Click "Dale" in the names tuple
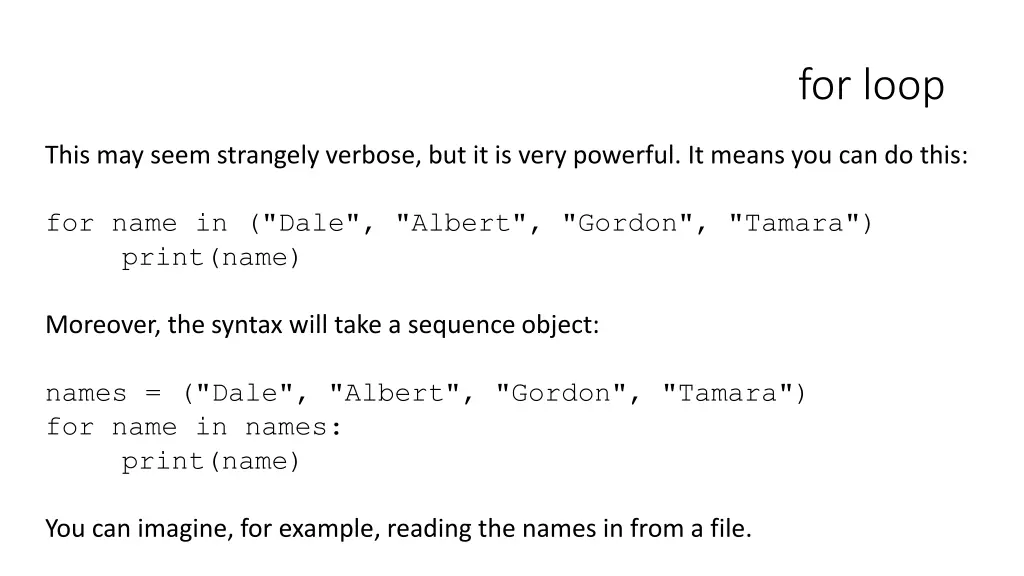This screenshot has height=576, width=1024. (x=245, y=393)
